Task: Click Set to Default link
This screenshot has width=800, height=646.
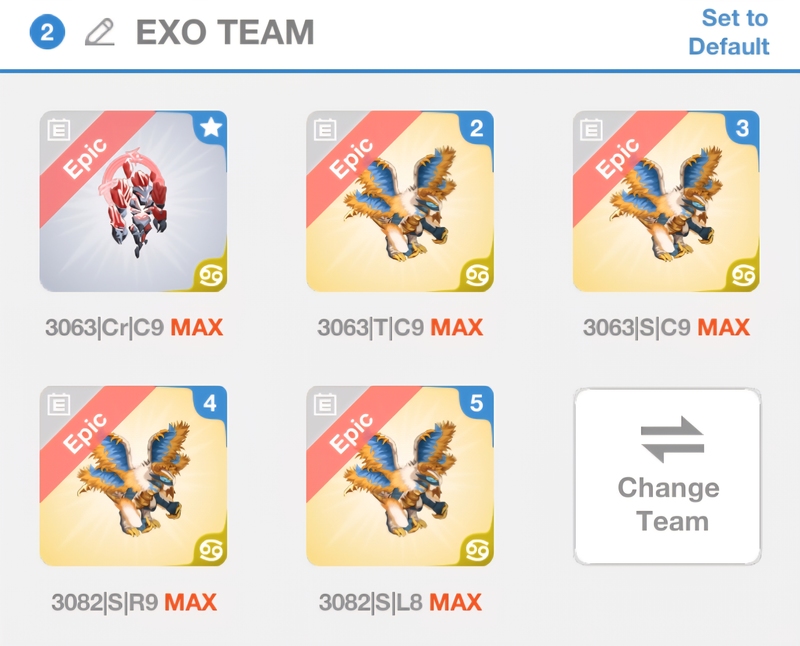Action: (x=729, y=32)
